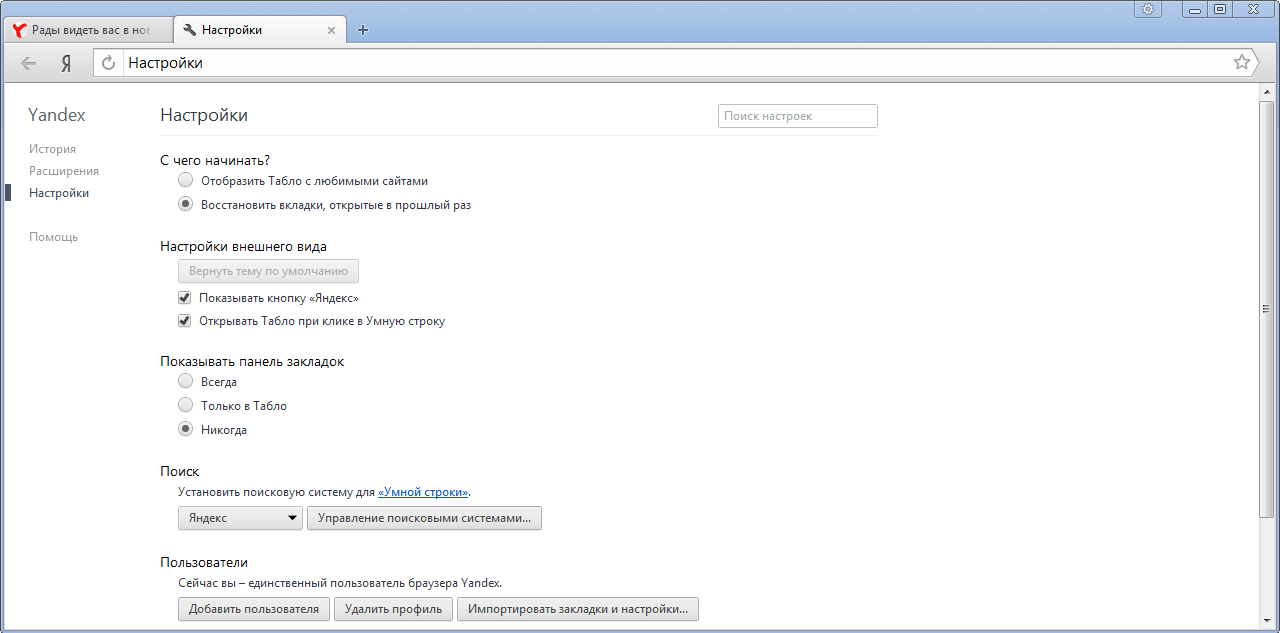Viewport: 1280px width, 633px height.
Task: Switch to the first Yandex welcome tab
Action: tap(88, 30)
